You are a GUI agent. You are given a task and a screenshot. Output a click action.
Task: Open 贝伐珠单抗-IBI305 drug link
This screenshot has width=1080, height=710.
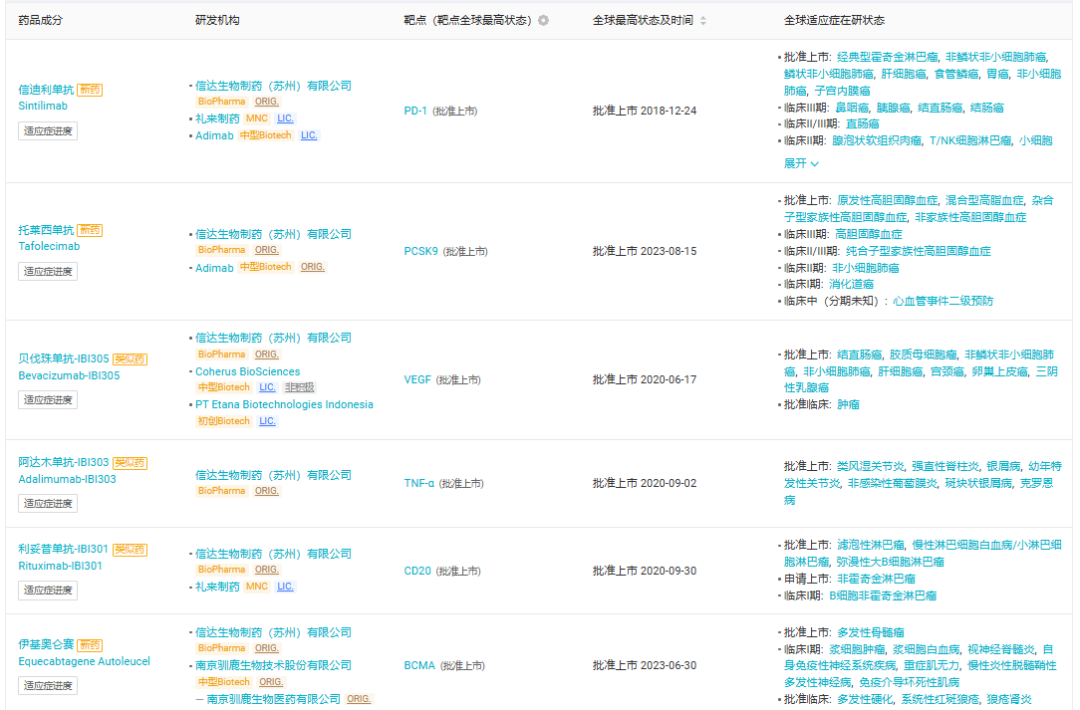63,359
